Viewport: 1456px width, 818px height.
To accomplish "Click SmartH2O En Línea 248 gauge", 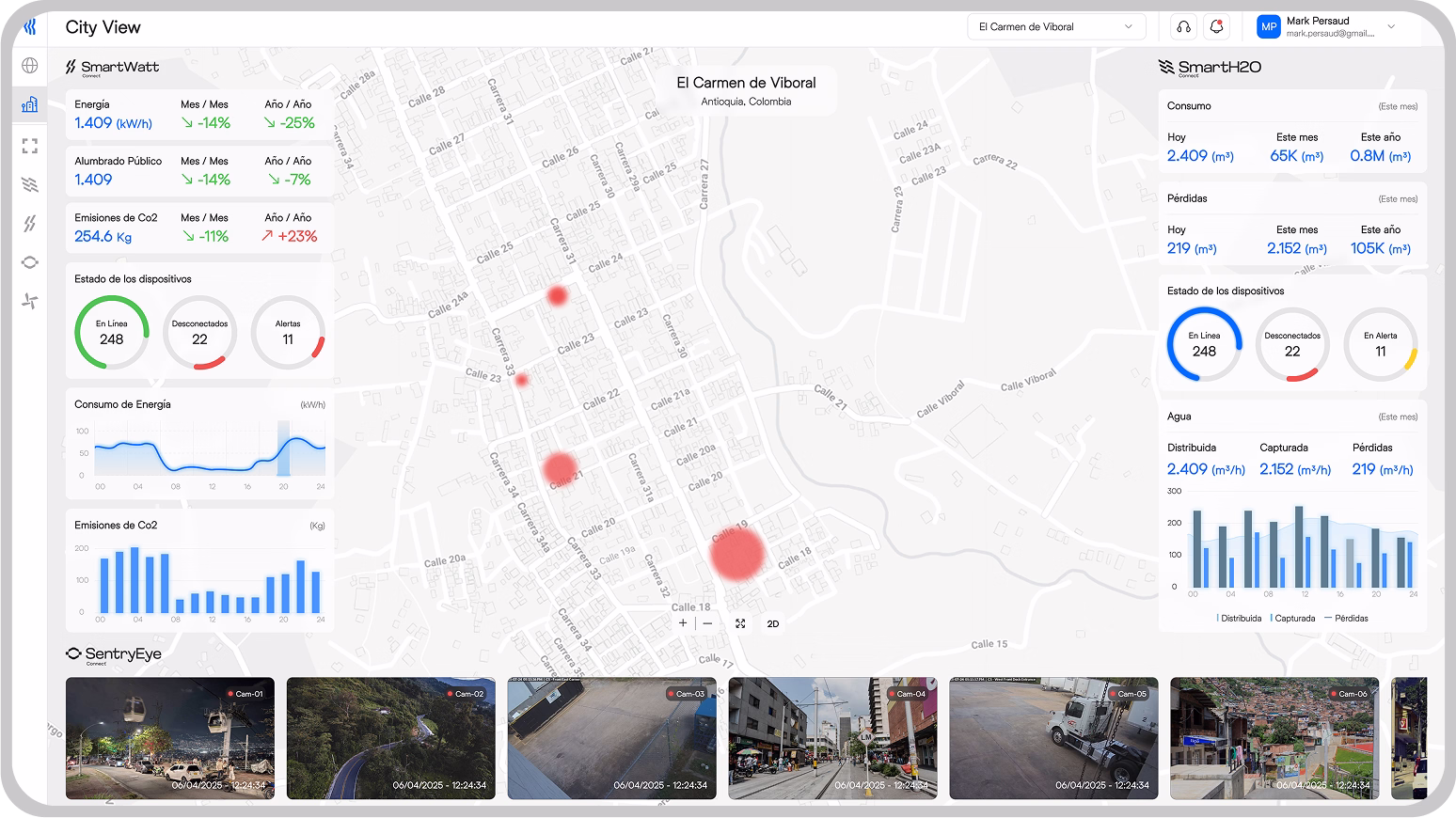I will tap(1204, 344).
